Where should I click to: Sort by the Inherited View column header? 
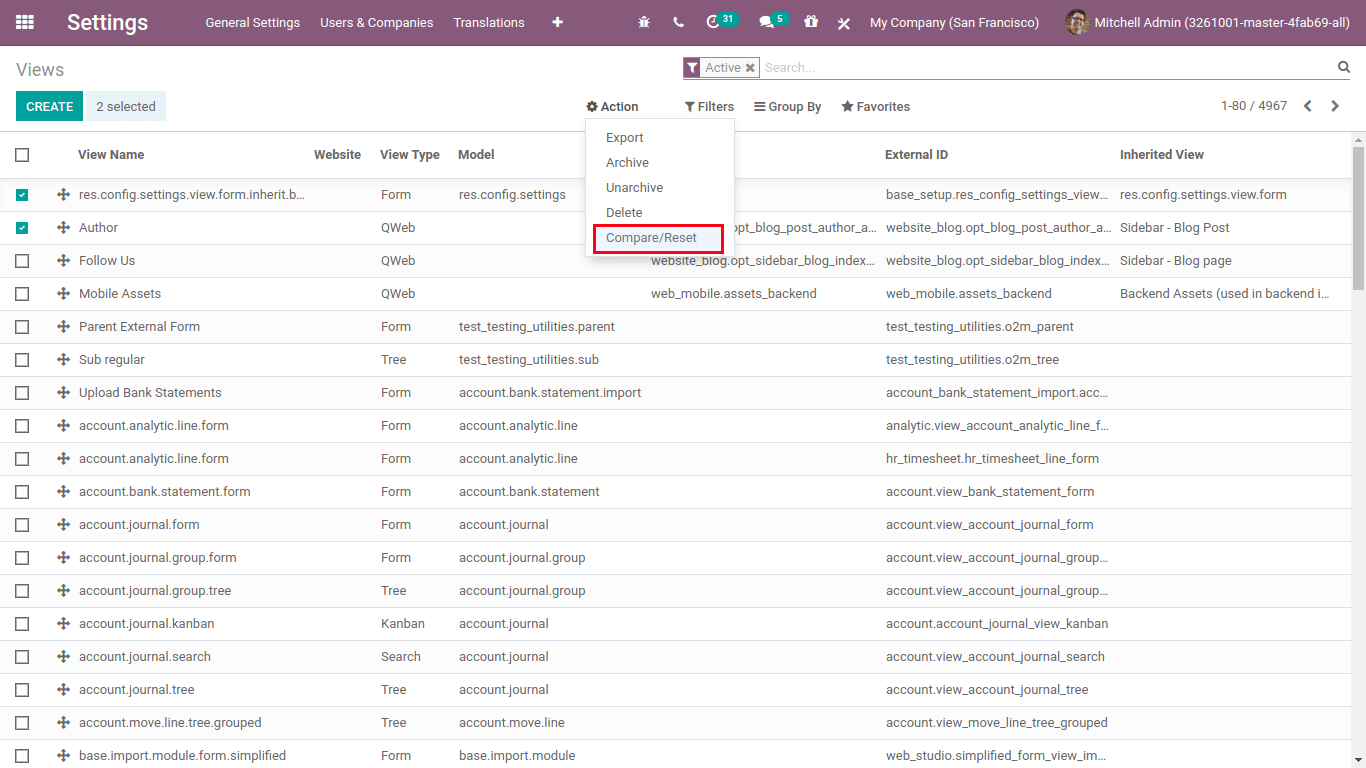[x=1162, y=155]
